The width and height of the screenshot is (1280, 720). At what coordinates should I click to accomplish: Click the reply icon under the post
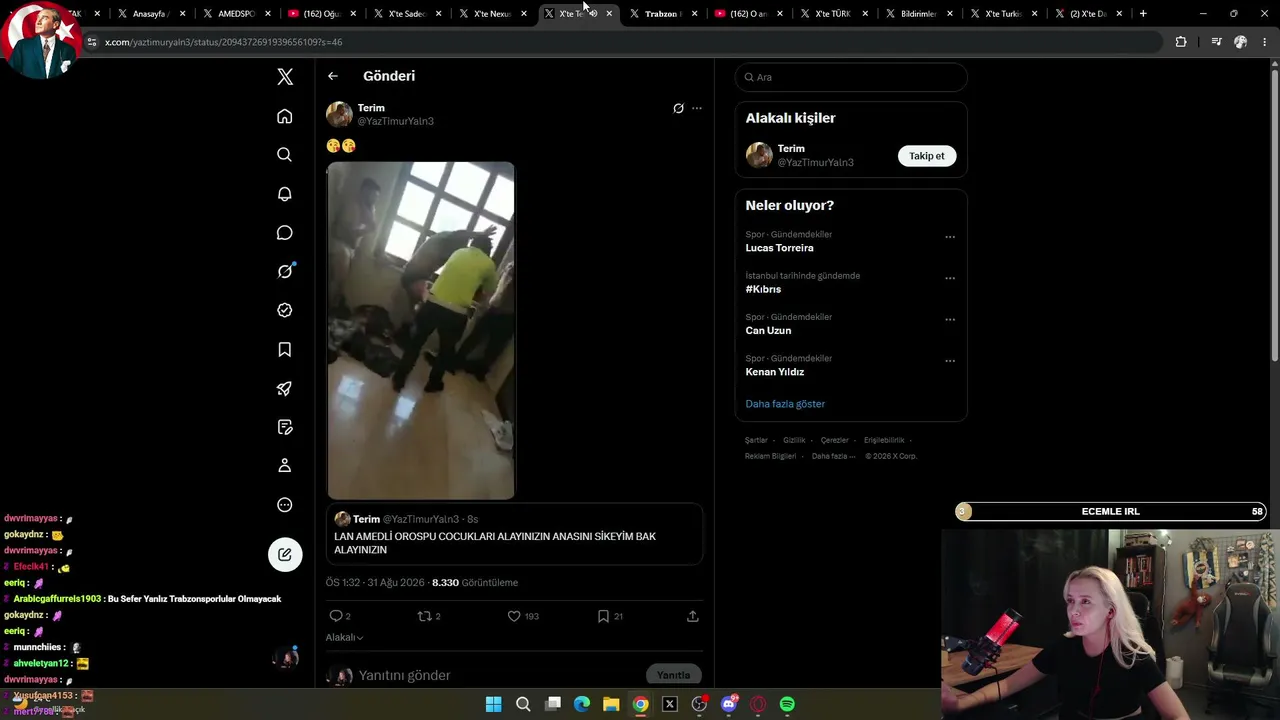(336, 616)
